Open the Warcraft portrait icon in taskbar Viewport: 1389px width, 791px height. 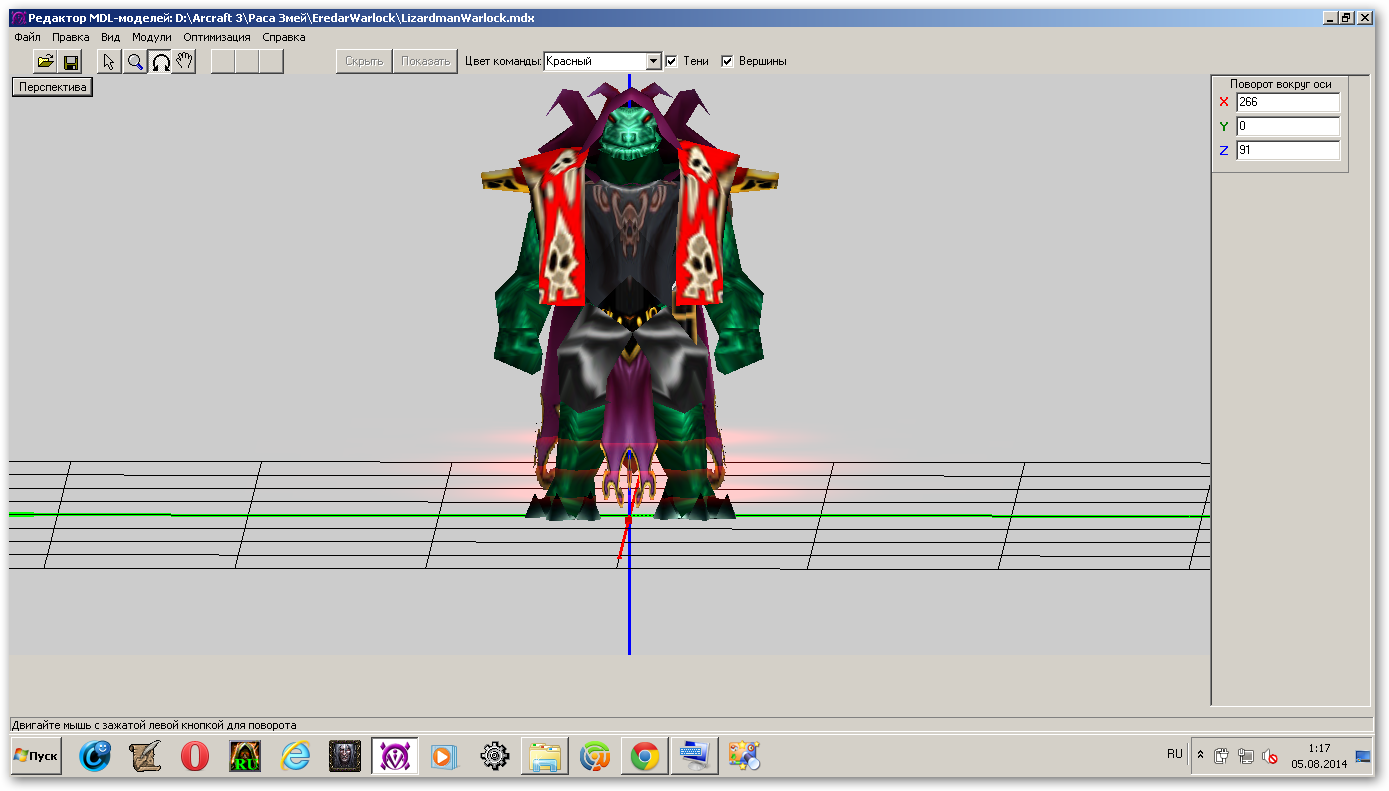coord(345,757)
